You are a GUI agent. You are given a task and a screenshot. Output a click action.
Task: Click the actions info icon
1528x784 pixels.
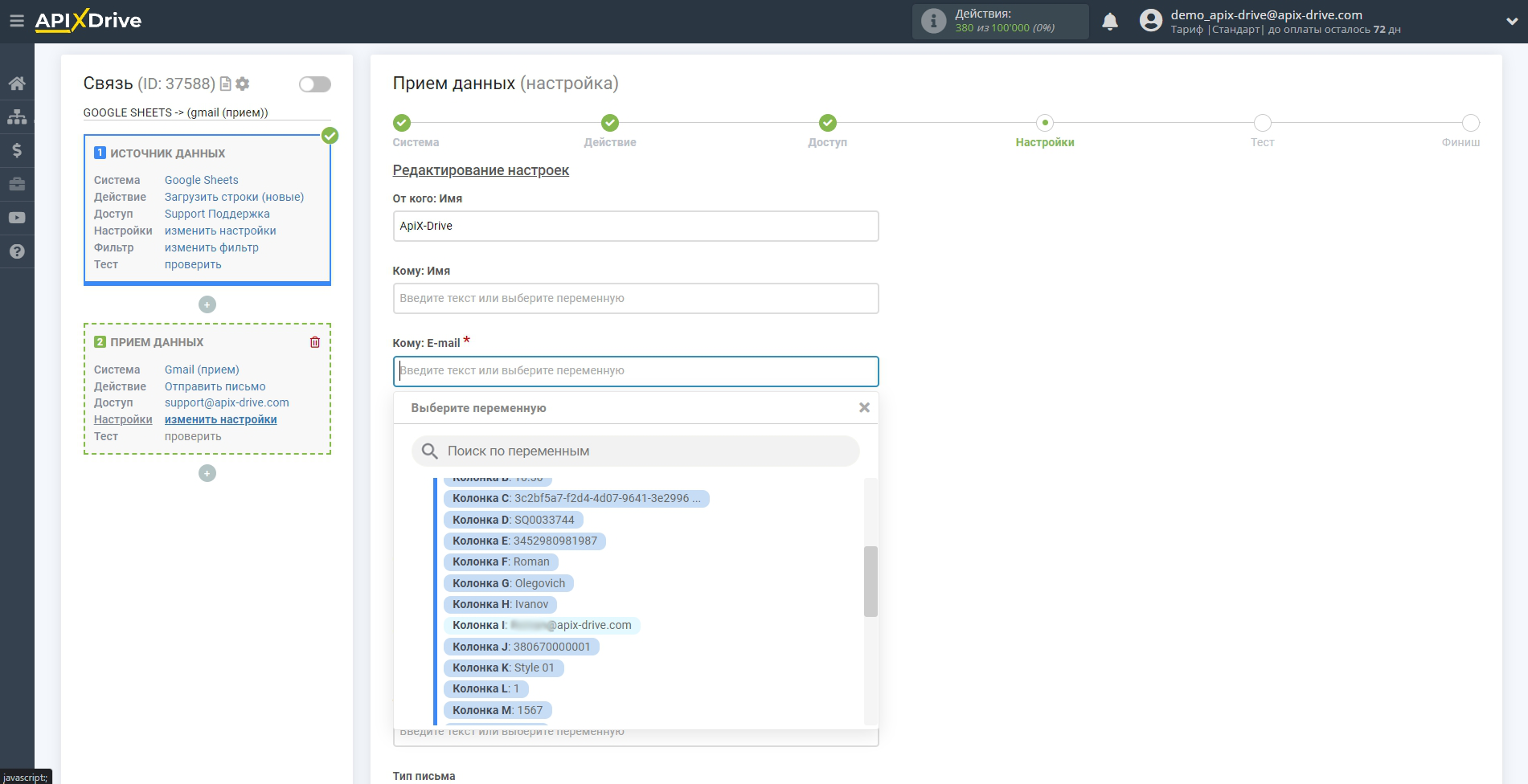(x=933, y=21)
